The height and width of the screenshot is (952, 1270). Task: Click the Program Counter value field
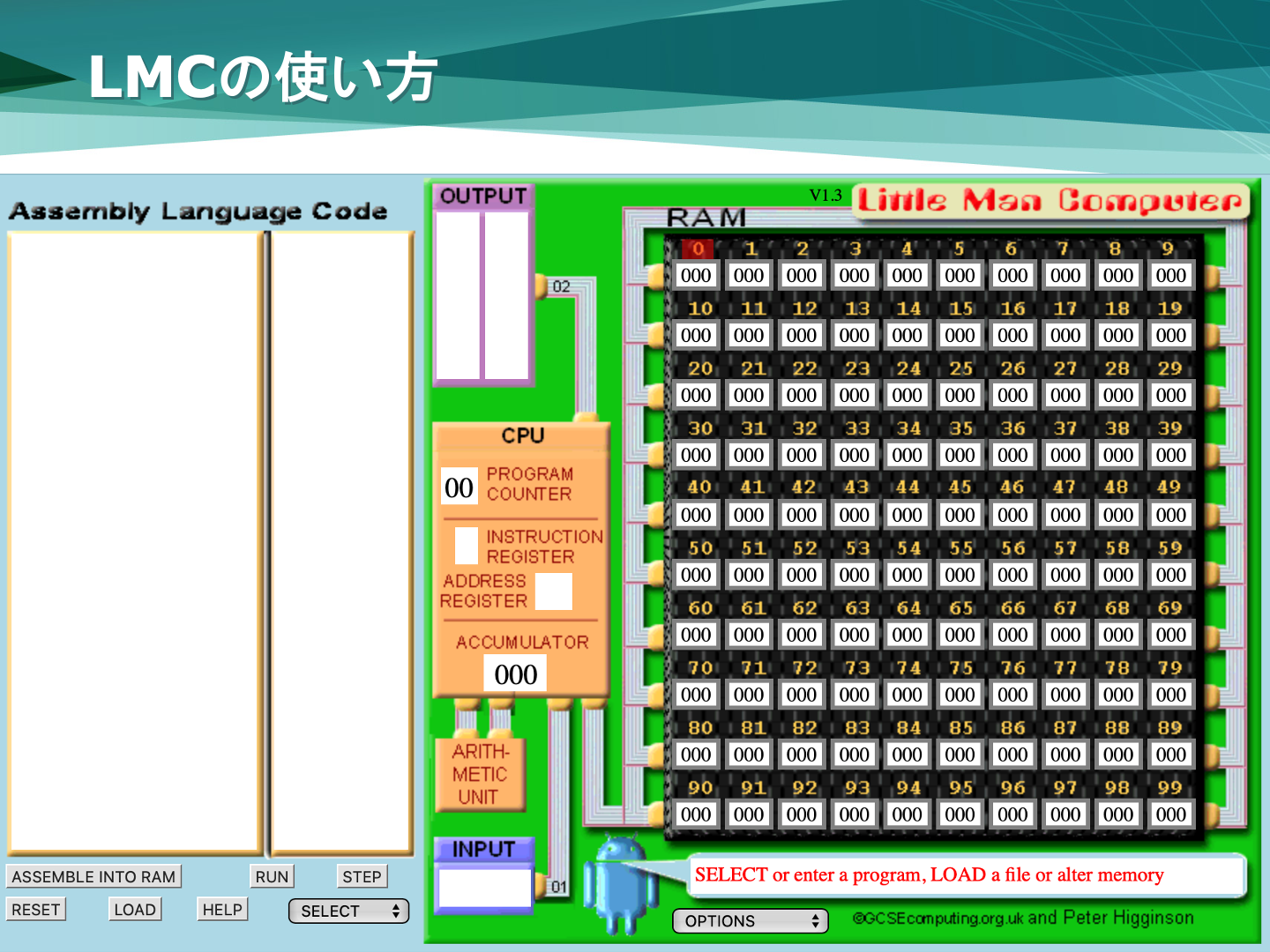click(459, 487)
